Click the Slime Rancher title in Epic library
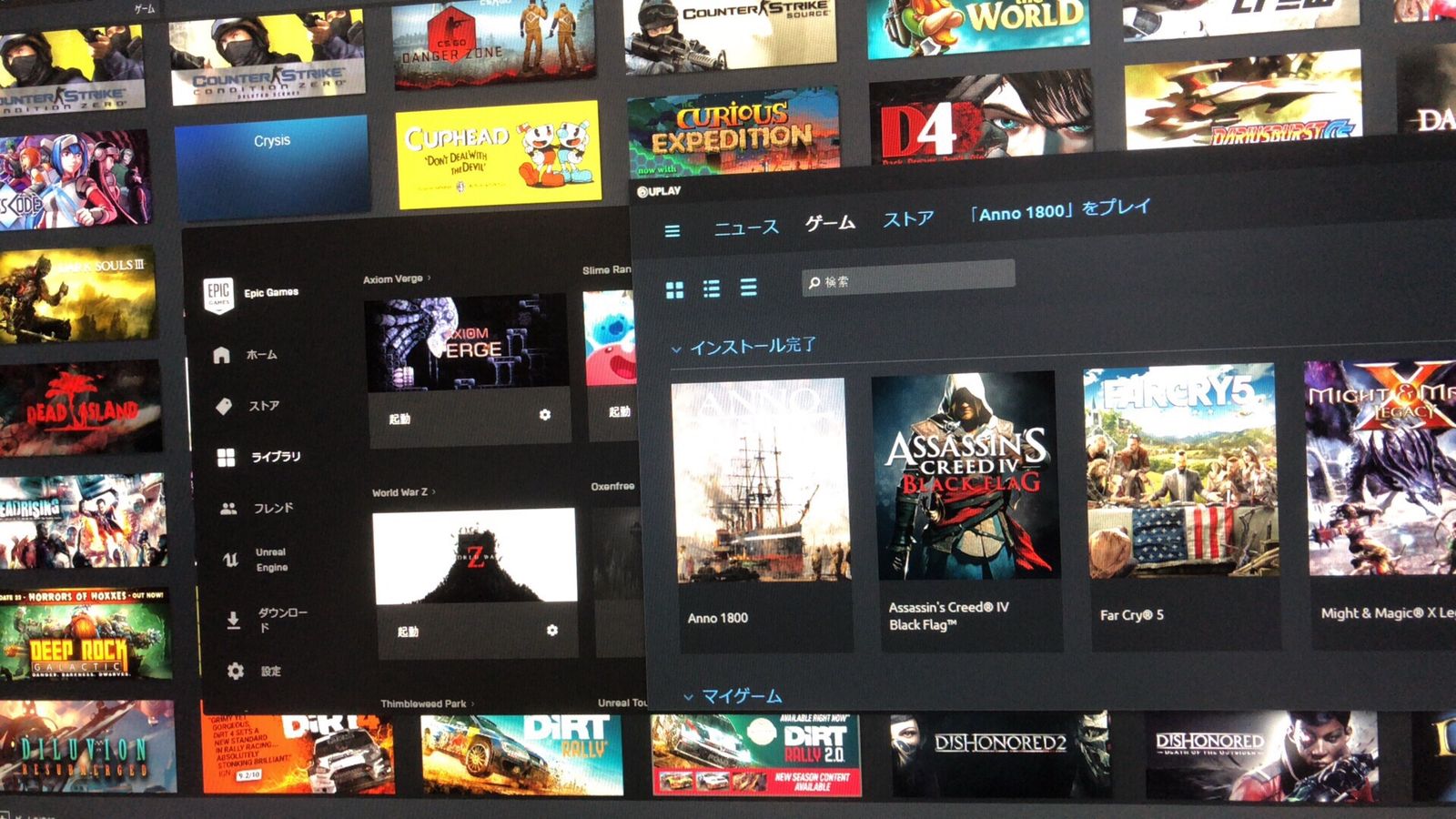1456x819 pixels. pos(607,270)
